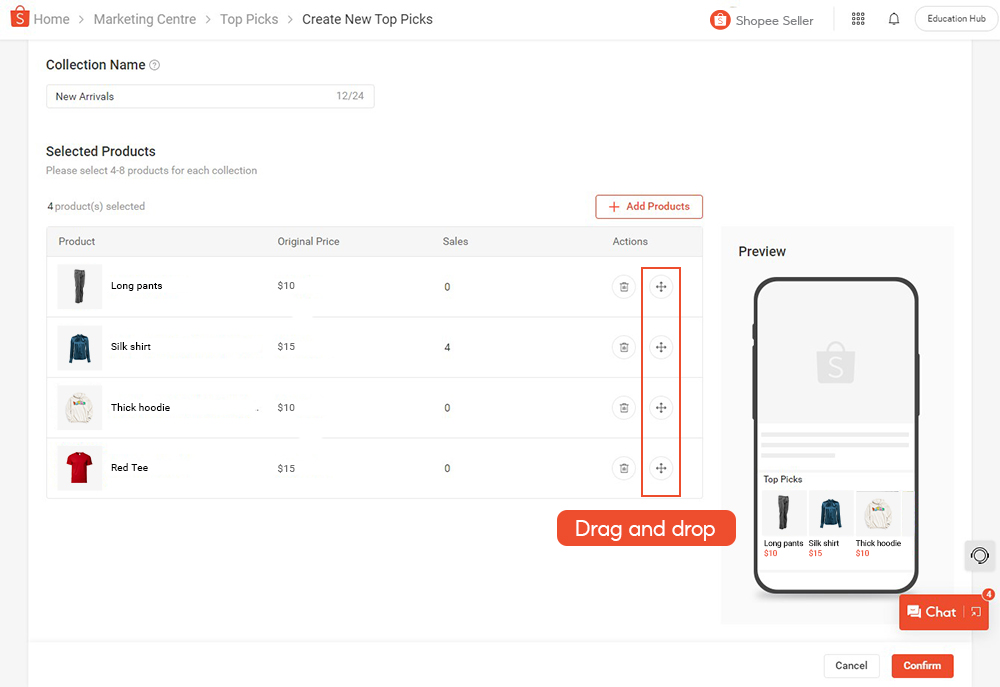The width and height of the screenshot is (1000, 687).
Task: Click the move handle for Long pants
Action: click(661, 287)
